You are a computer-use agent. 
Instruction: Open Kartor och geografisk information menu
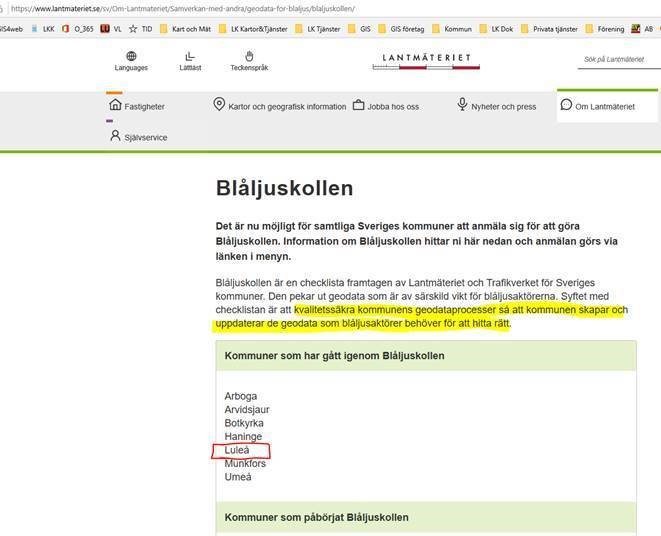pyautogui.click(x=280, y=105)
